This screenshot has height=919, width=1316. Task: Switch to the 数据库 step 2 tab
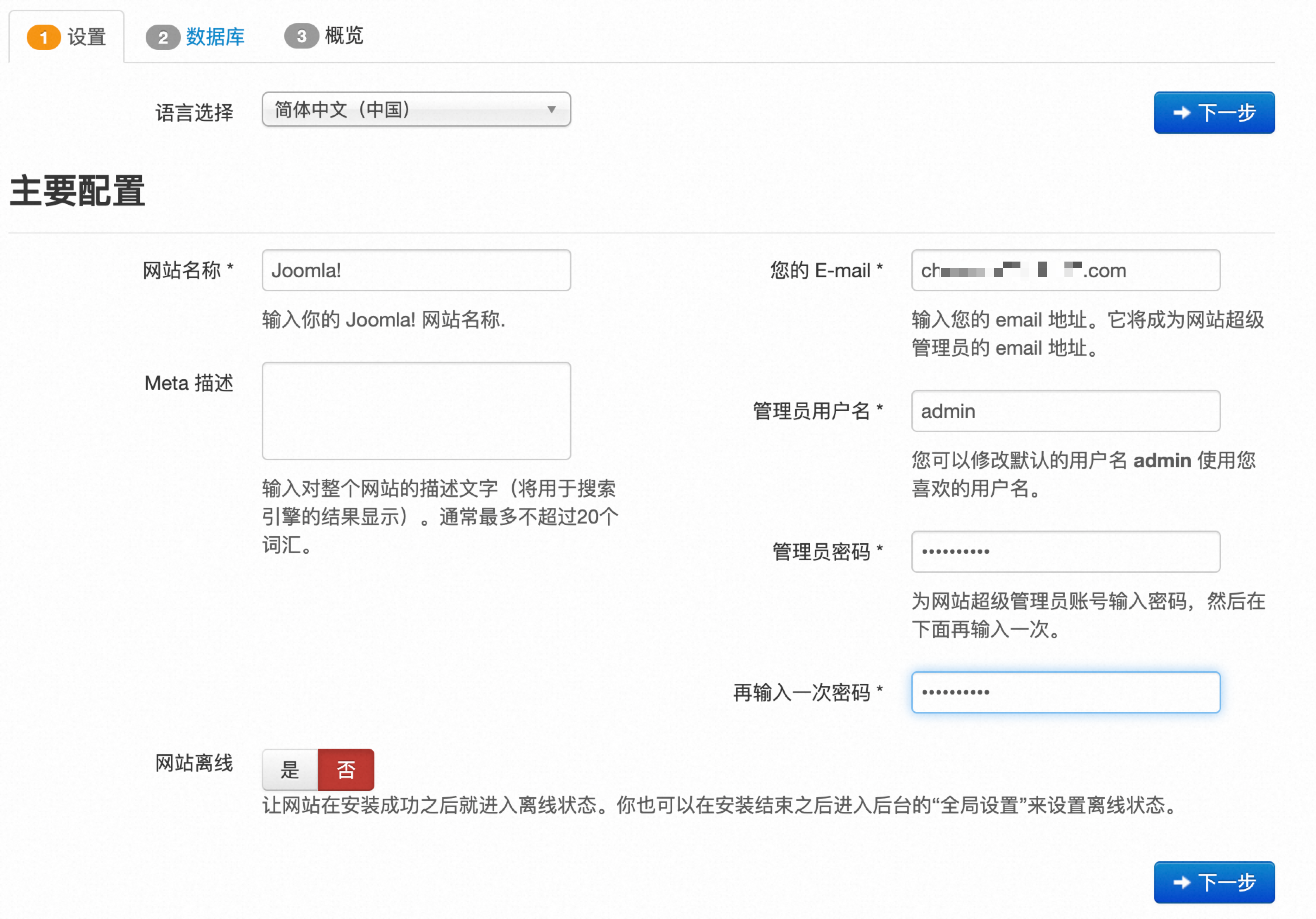(x=195, y=37)
